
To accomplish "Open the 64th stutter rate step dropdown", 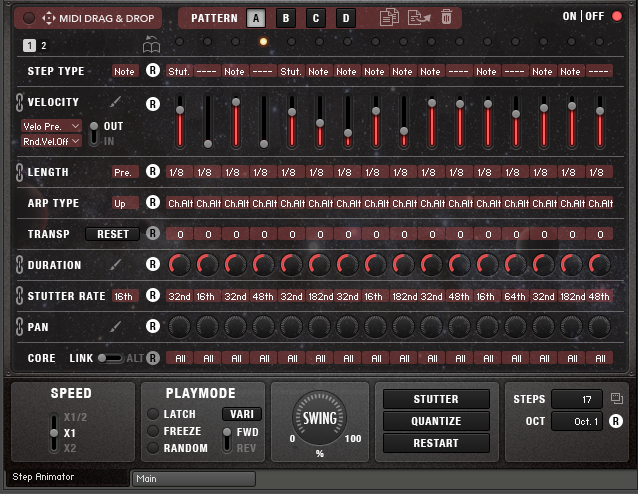I will coord(515,296).
